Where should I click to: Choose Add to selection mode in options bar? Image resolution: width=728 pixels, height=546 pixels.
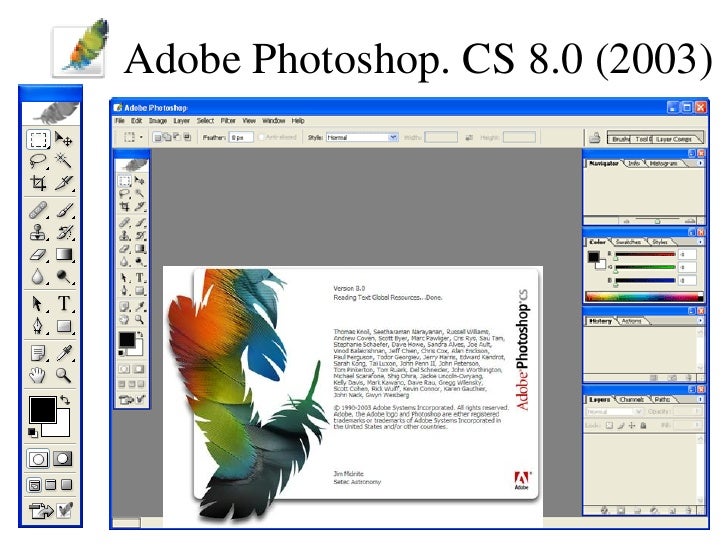(x=166, y=137)
